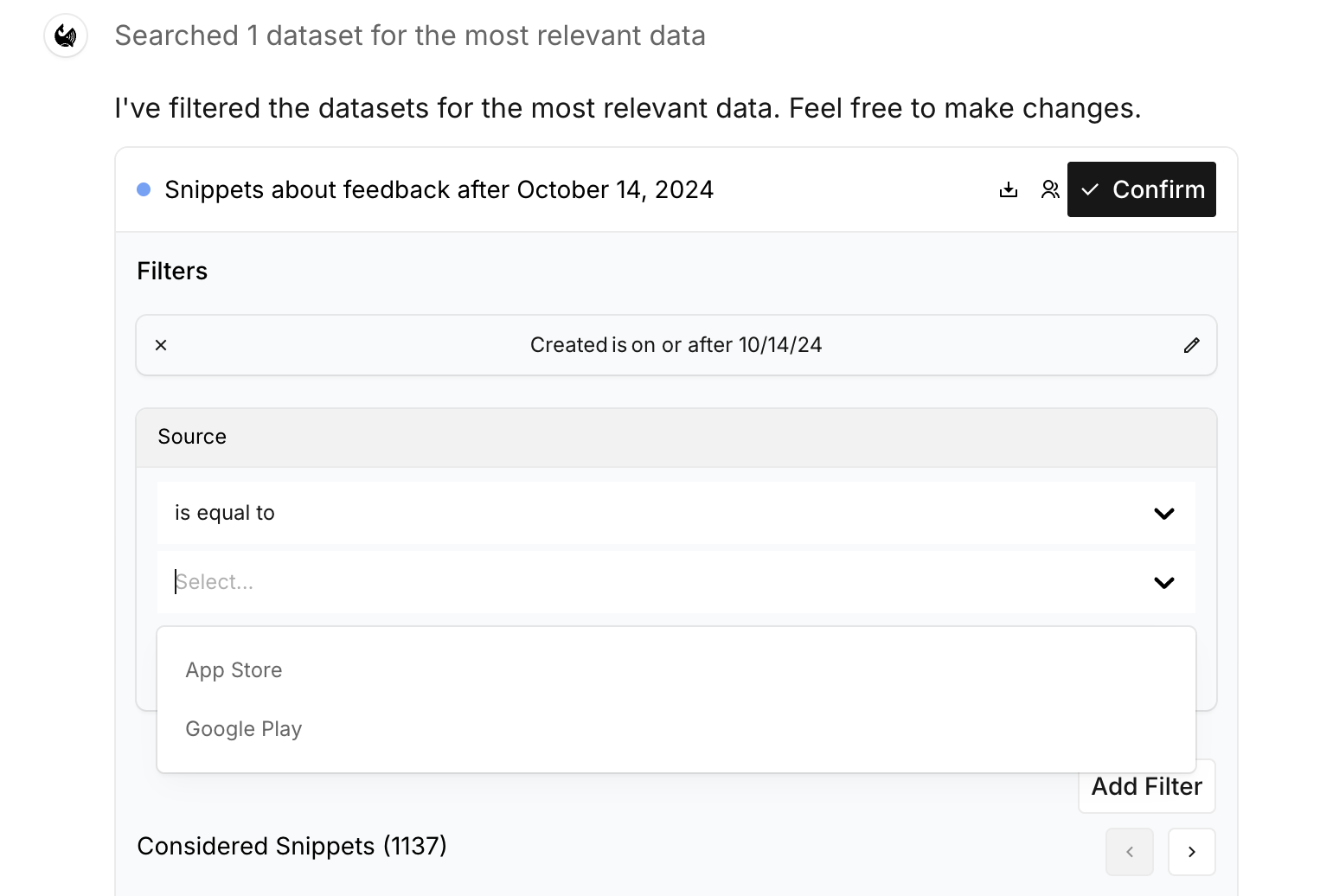Open the 'is equal to' operator dropdown
1320x896 pixels.
point(676,513)
